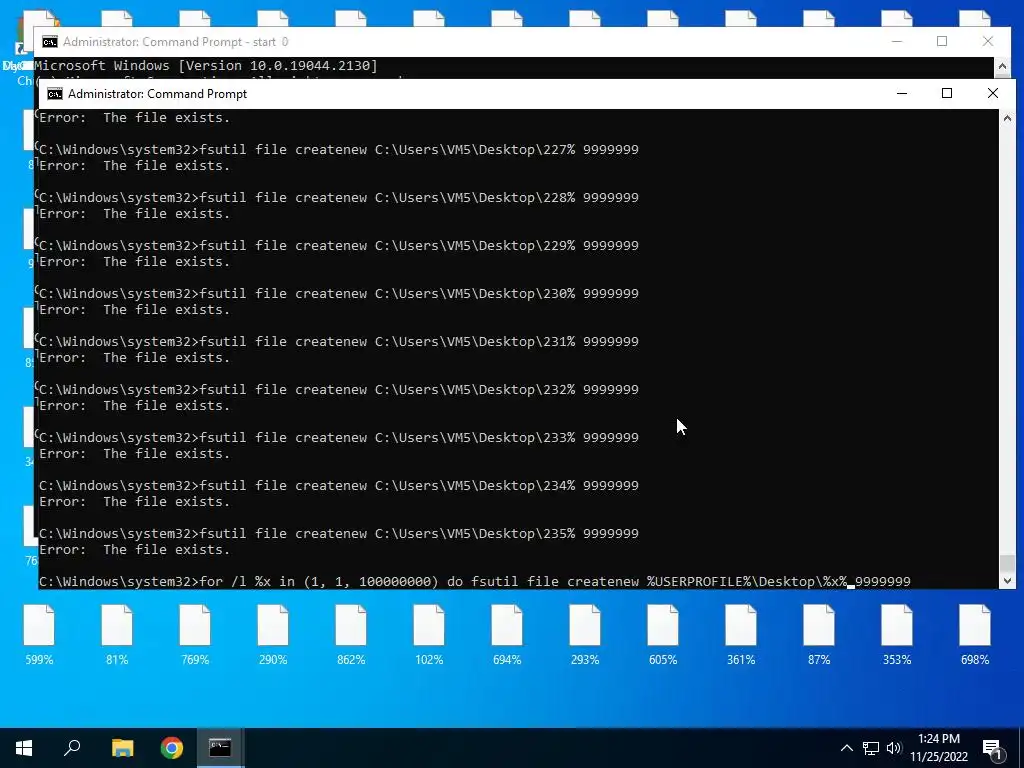Click scroll-up arrow in background Command Prompt
This screenshot has height=768, width=1024.
point(1002,66)
